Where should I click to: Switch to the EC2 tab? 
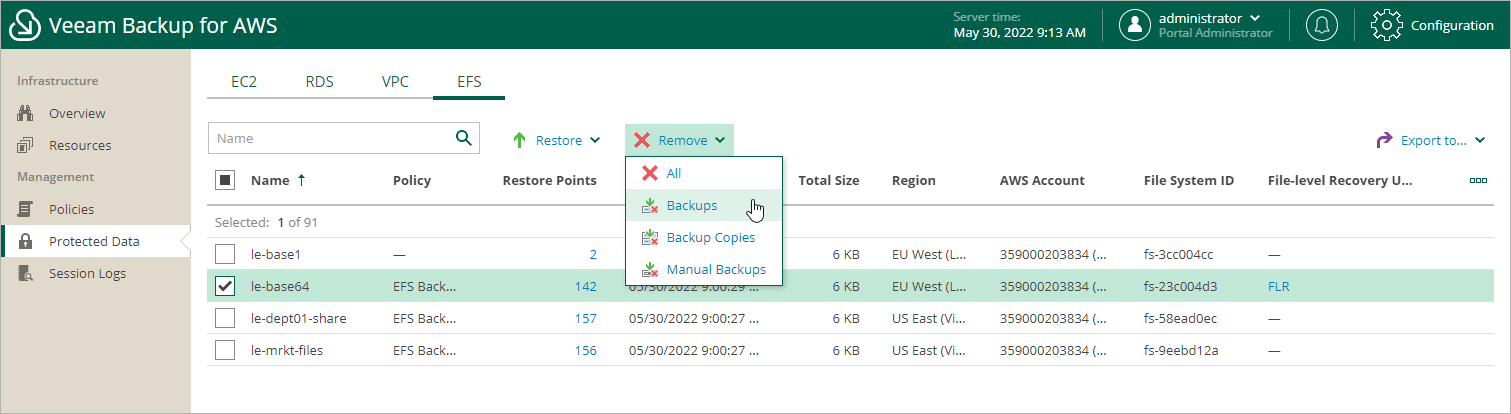244,82
